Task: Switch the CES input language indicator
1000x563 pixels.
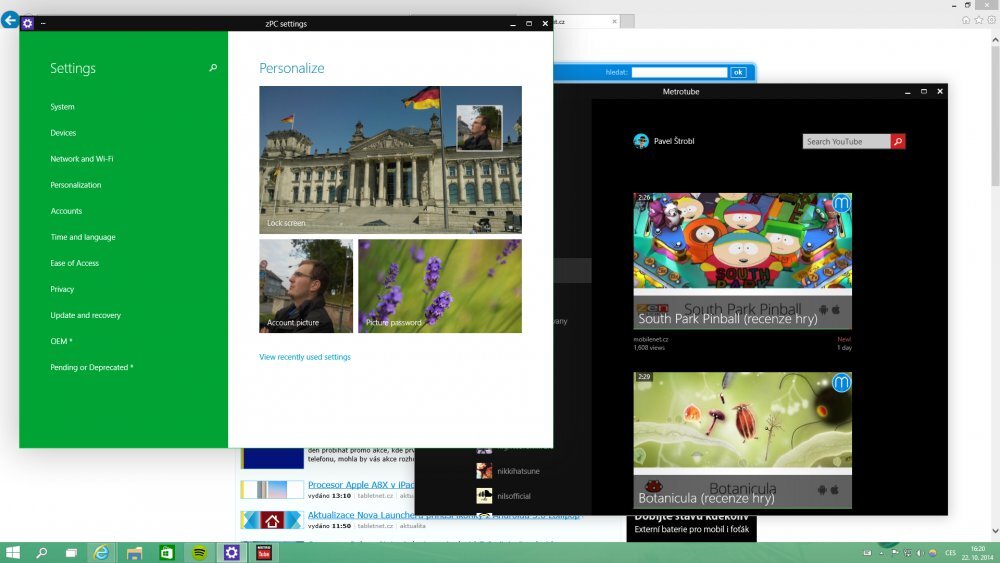Action: click(x=950, y=553)
